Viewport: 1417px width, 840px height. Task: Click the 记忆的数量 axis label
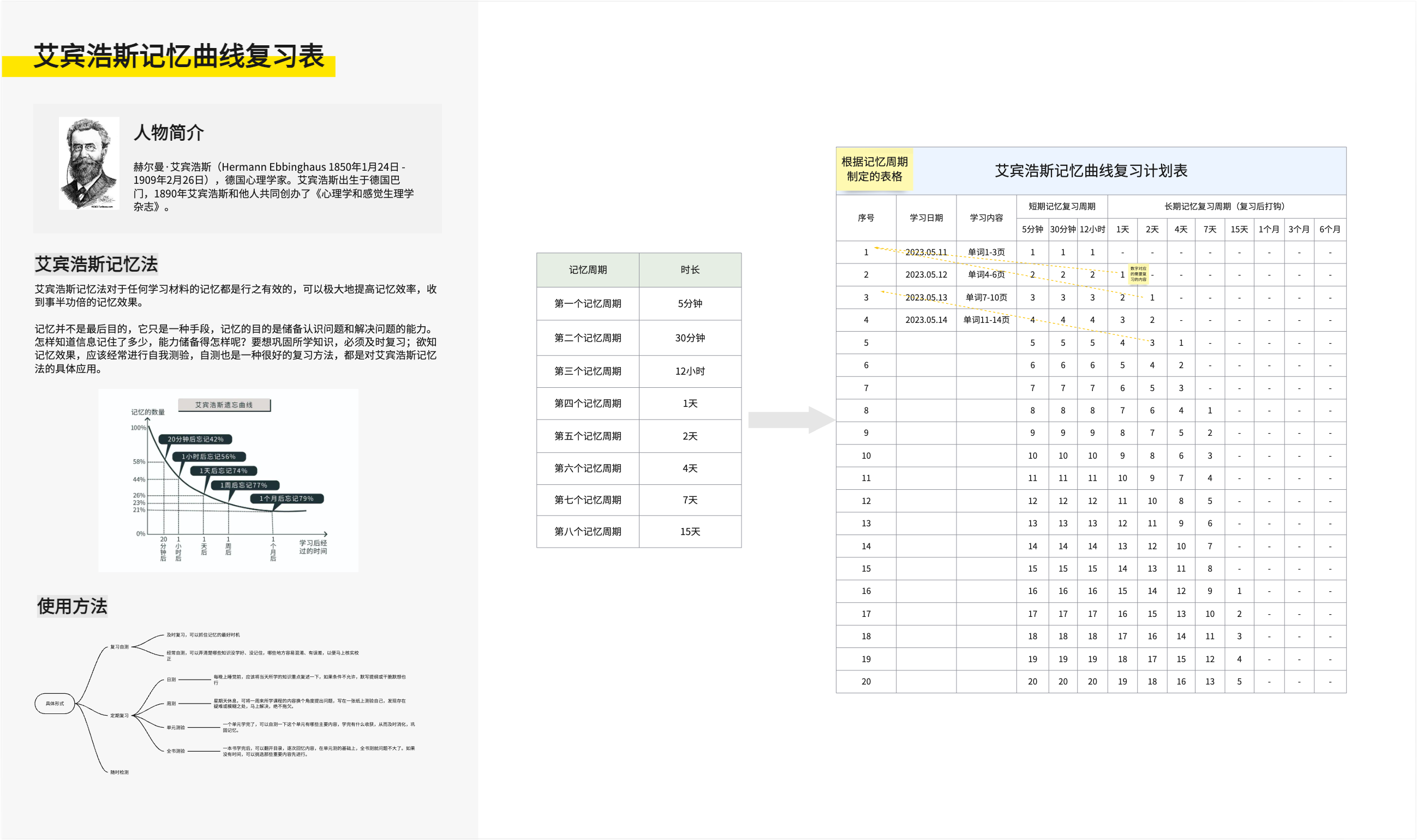[148, 412]
